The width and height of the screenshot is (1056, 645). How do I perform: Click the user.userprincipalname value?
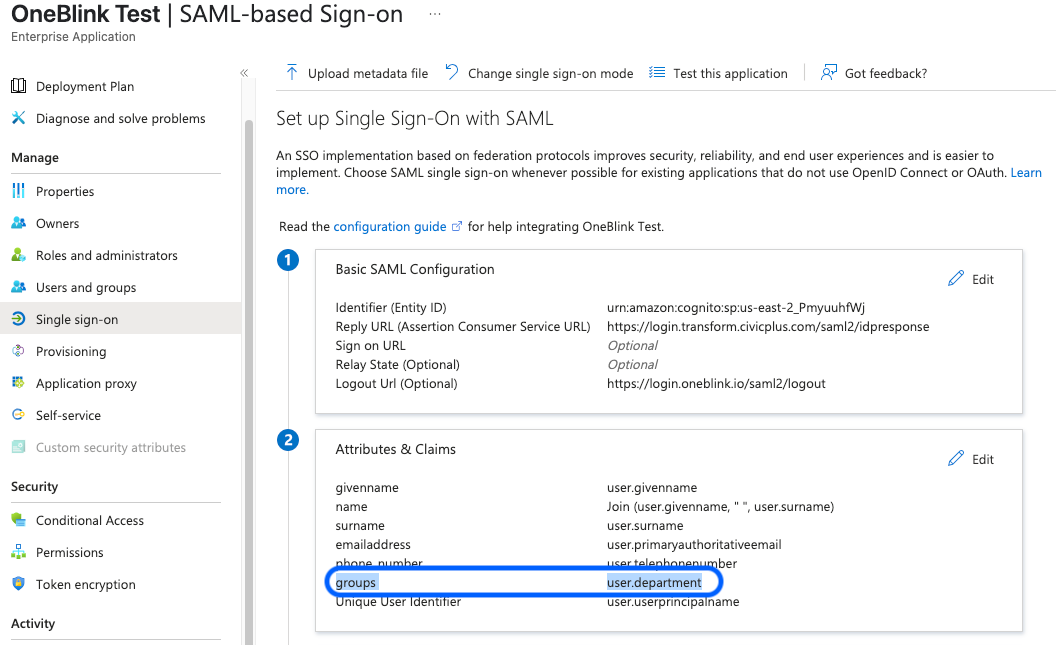pyautogui.click(x=673, y=602)
